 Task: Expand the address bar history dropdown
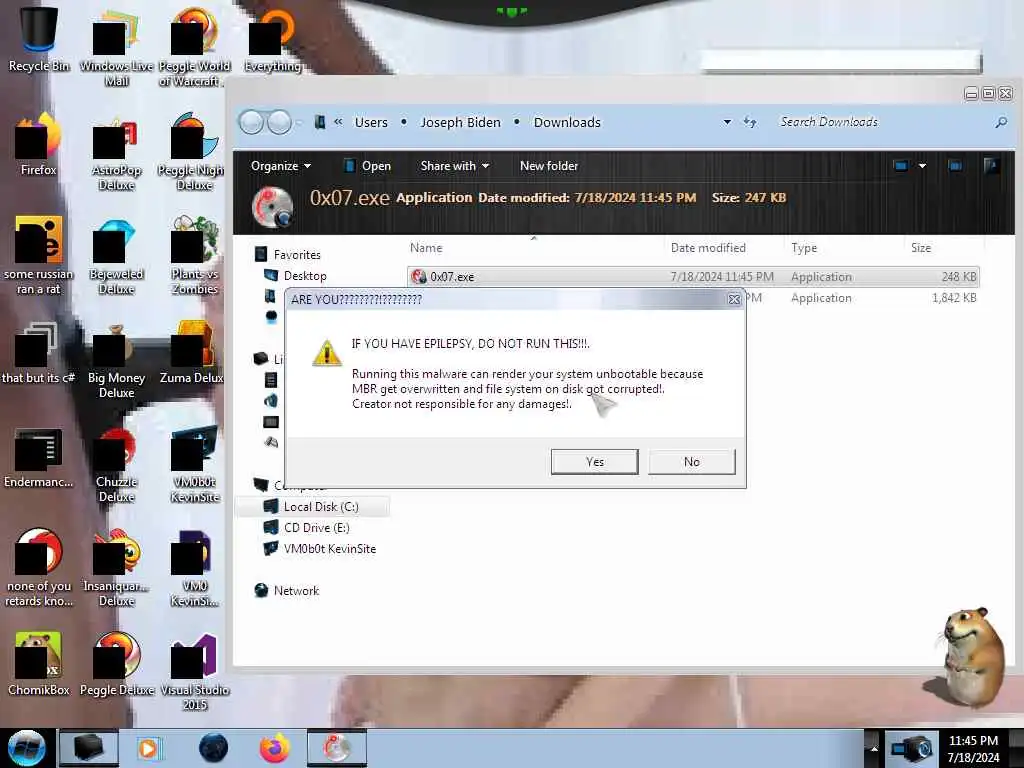coord(727,122)
